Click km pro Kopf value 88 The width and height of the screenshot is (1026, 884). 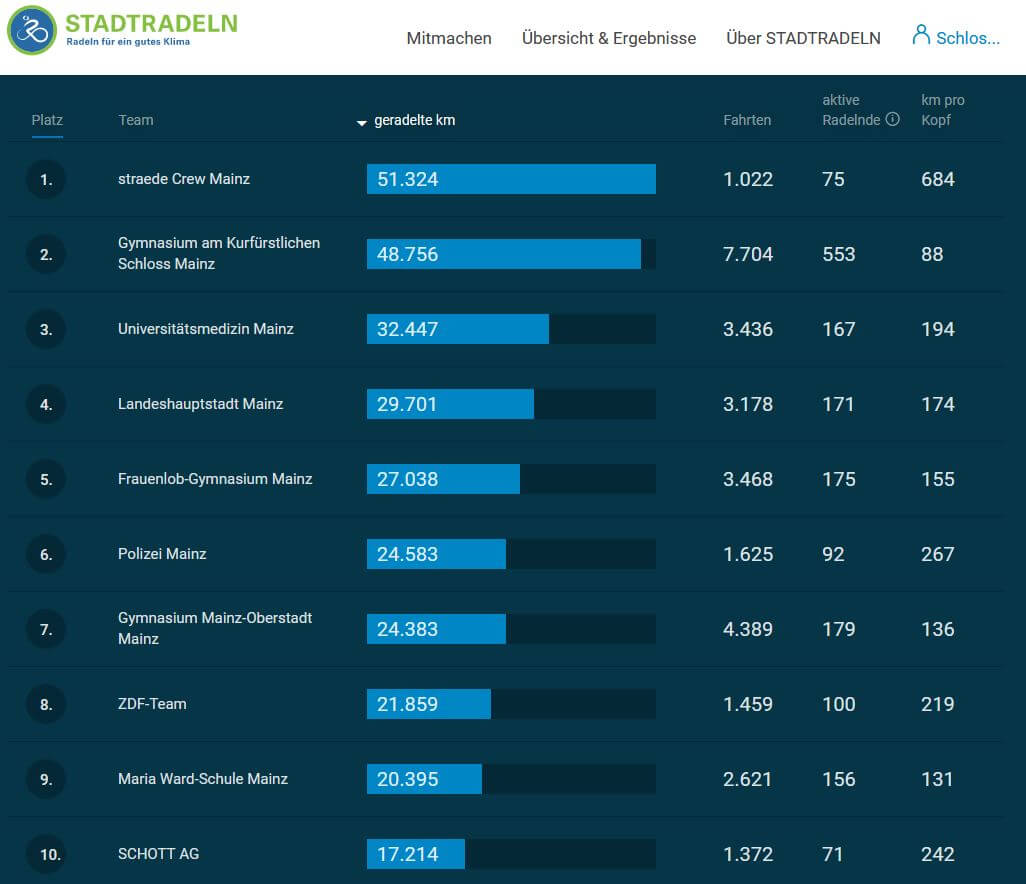tap(932, 254)
